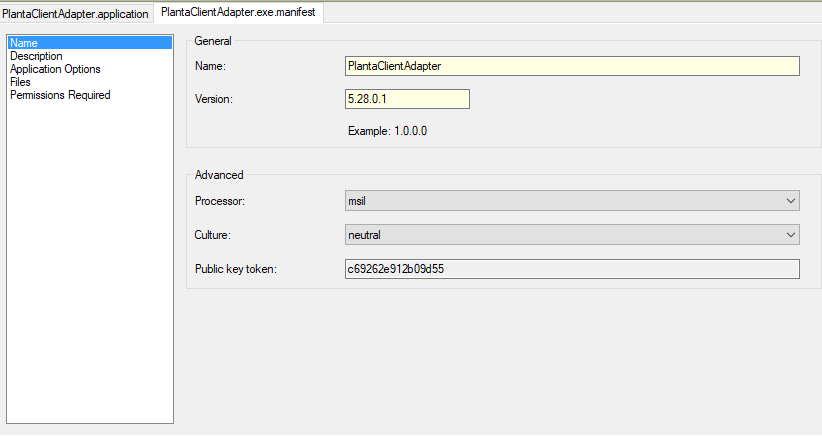Switch to the PlantaClientAdapter.application tab
This screenshot has height=437, width=822.
(x=75, y=14)
